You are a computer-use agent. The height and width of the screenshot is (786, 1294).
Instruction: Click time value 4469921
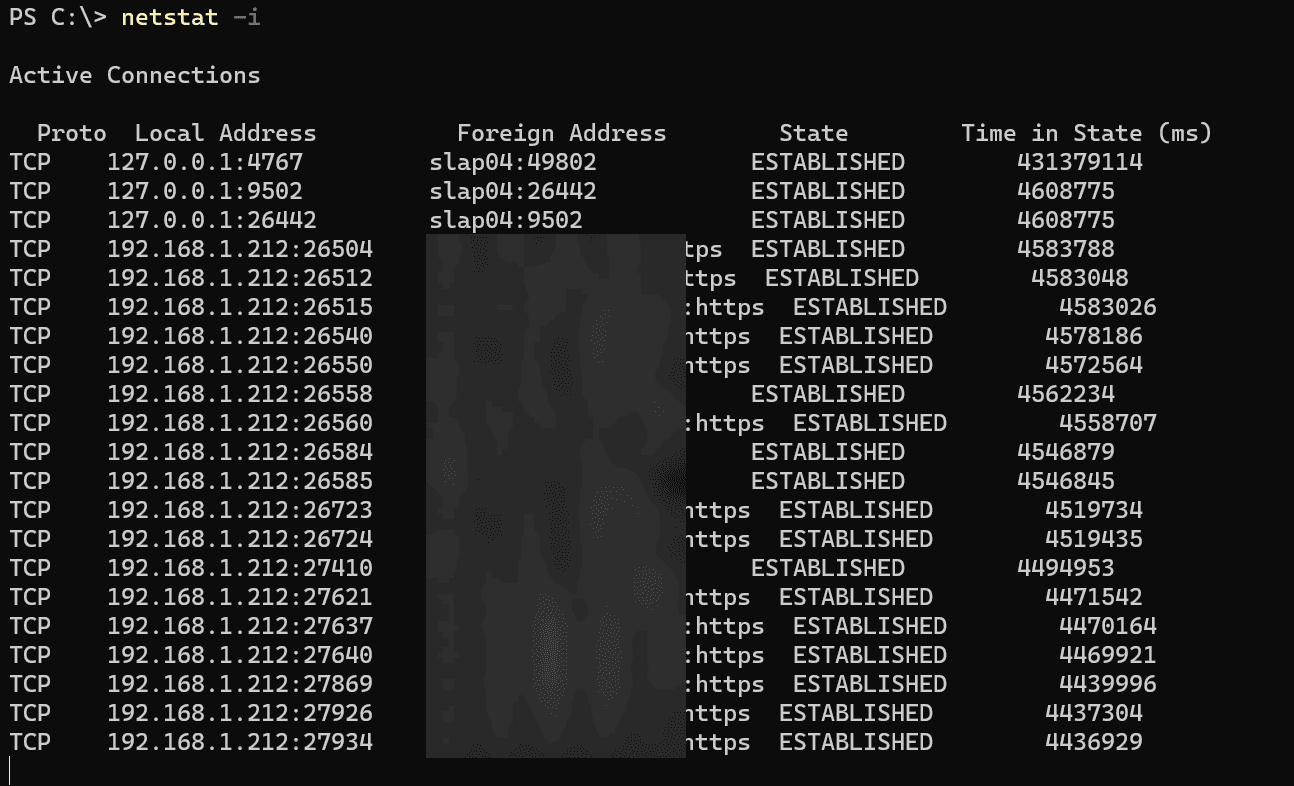(1108, 655)
